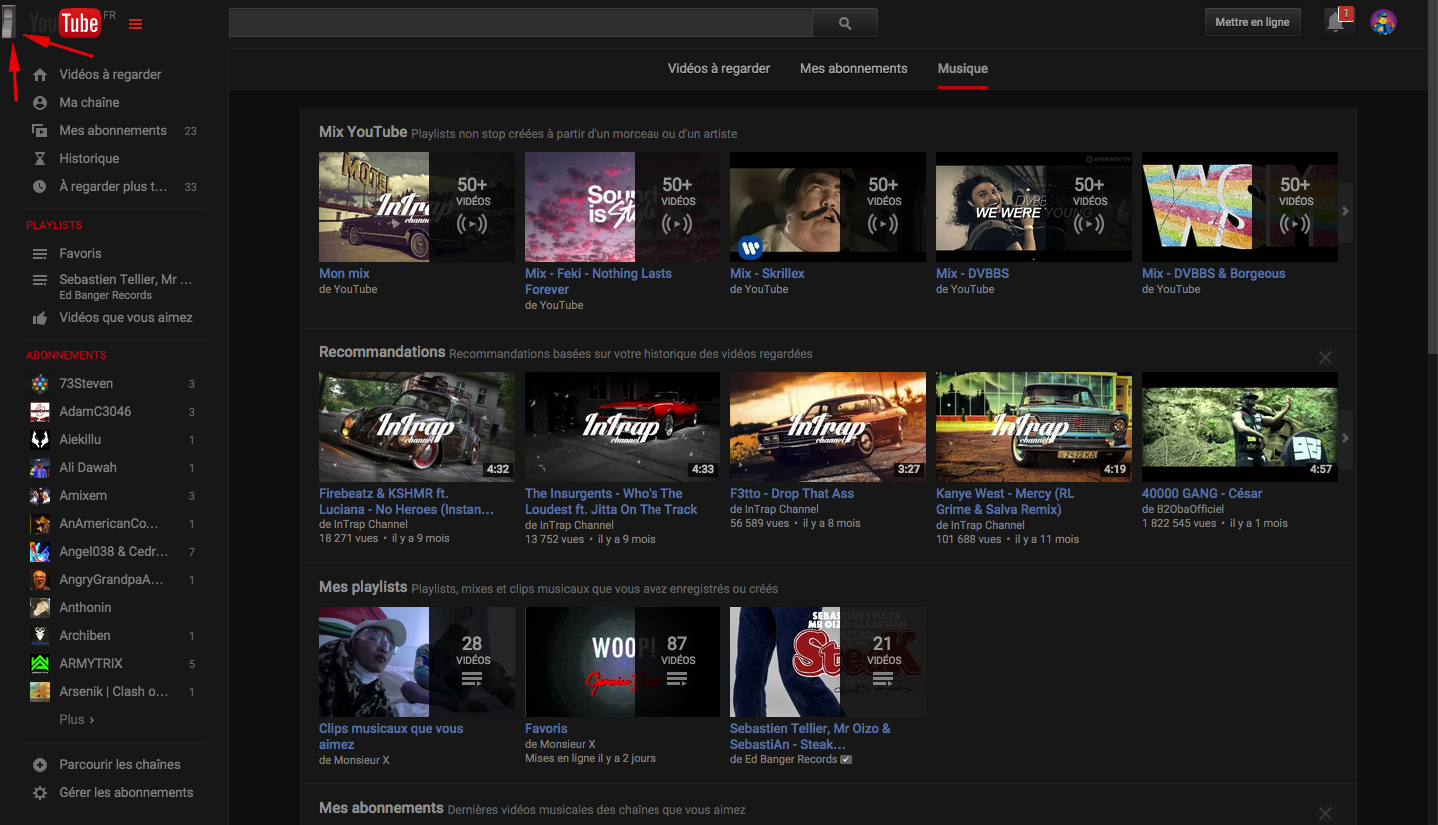Switch to the Mes abonnements tab
The image size is (1438, 825).
pyautogui.click(x=854, y=69)
